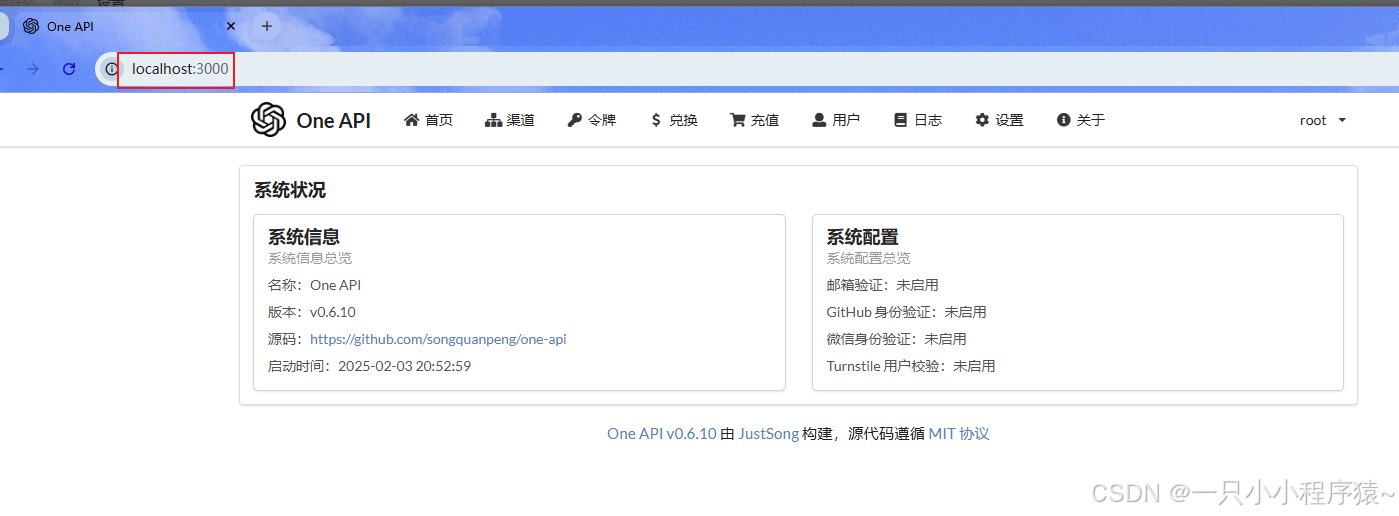Click the 微信身份验证：未启用 text
1399x516 pixels.
tap(896, 339)
